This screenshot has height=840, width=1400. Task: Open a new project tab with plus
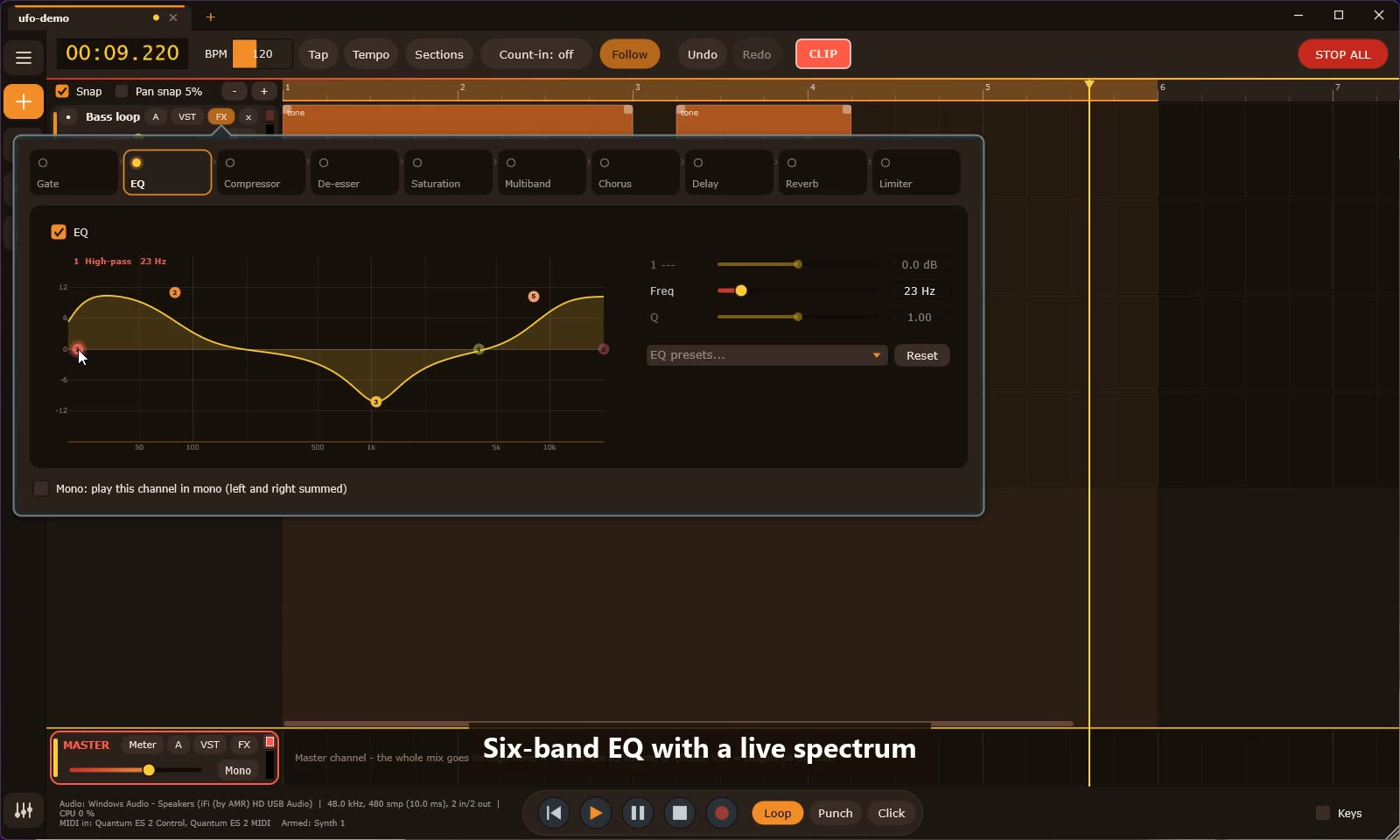click(x=211, y=17)
